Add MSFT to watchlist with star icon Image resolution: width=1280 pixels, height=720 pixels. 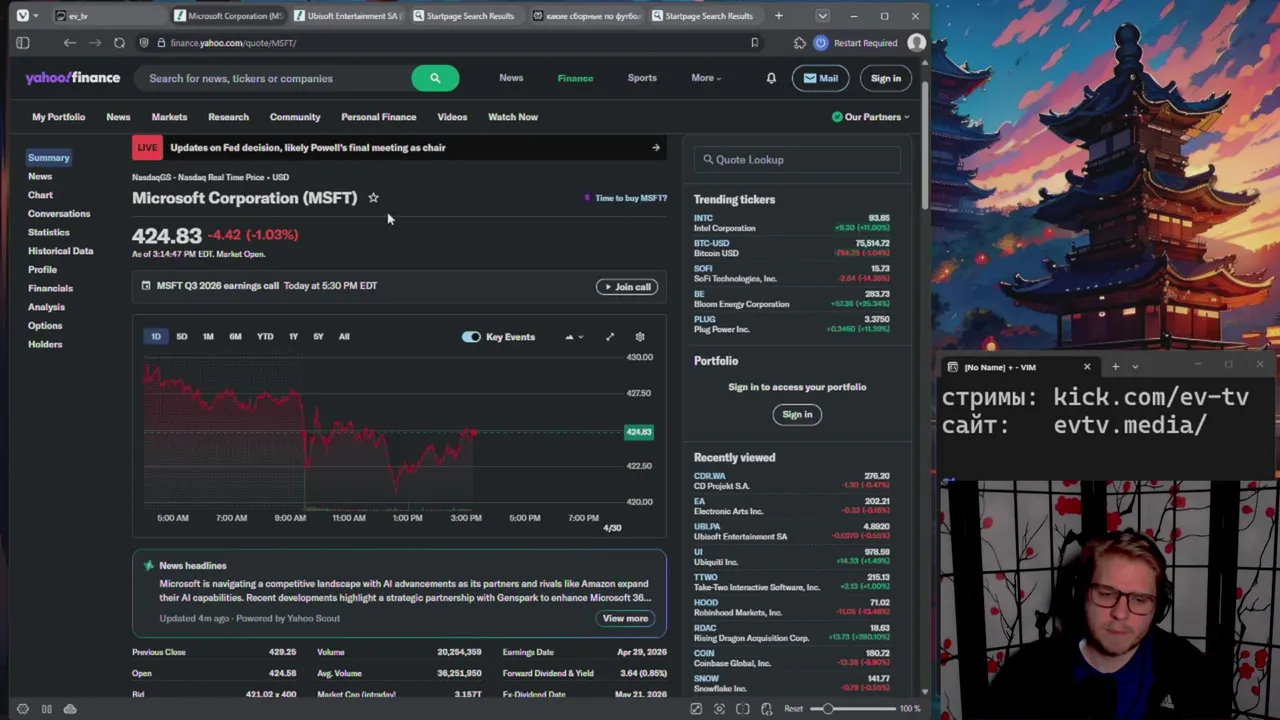pyautogui.click(x=373, y=198)
